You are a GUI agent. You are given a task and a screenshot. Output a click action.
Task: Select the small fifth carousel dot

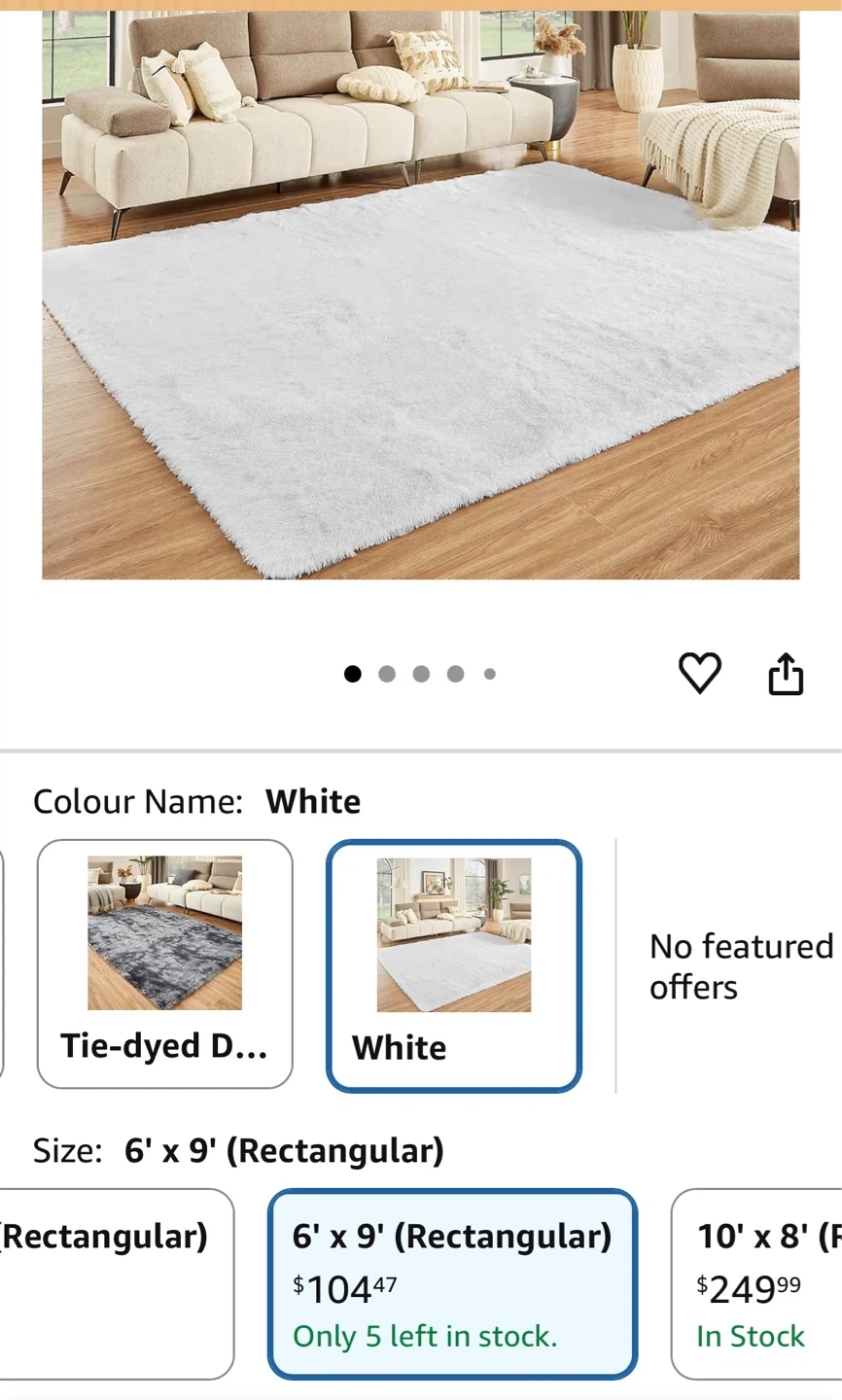click(490, 674)
